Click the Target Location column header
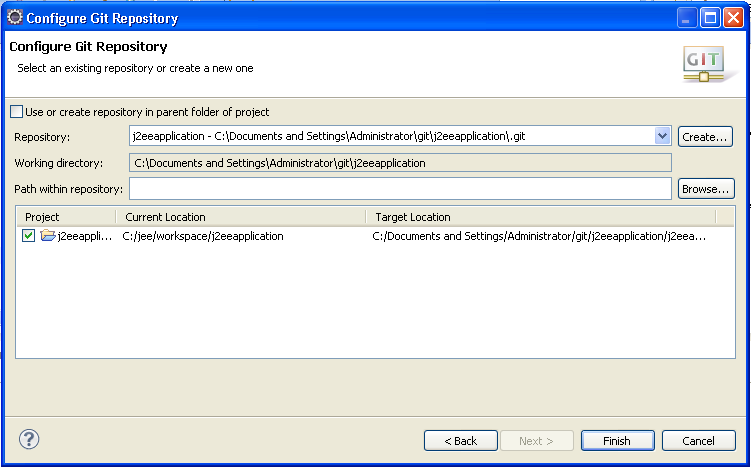751x468 pixels. coord(541,217)
